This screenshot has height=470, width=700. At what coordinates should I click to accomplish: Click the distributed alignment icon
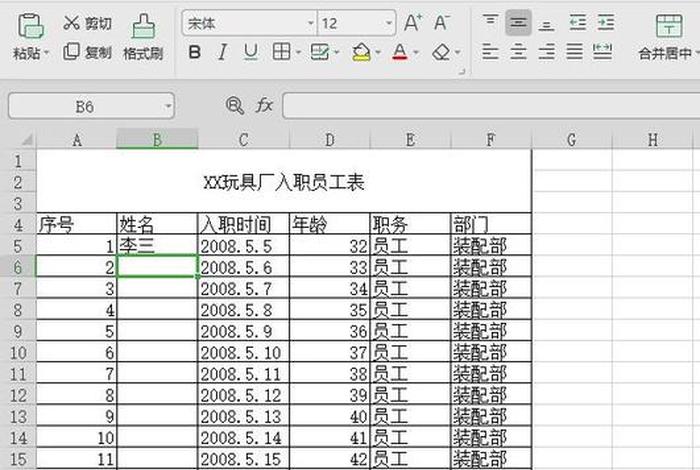602,52
